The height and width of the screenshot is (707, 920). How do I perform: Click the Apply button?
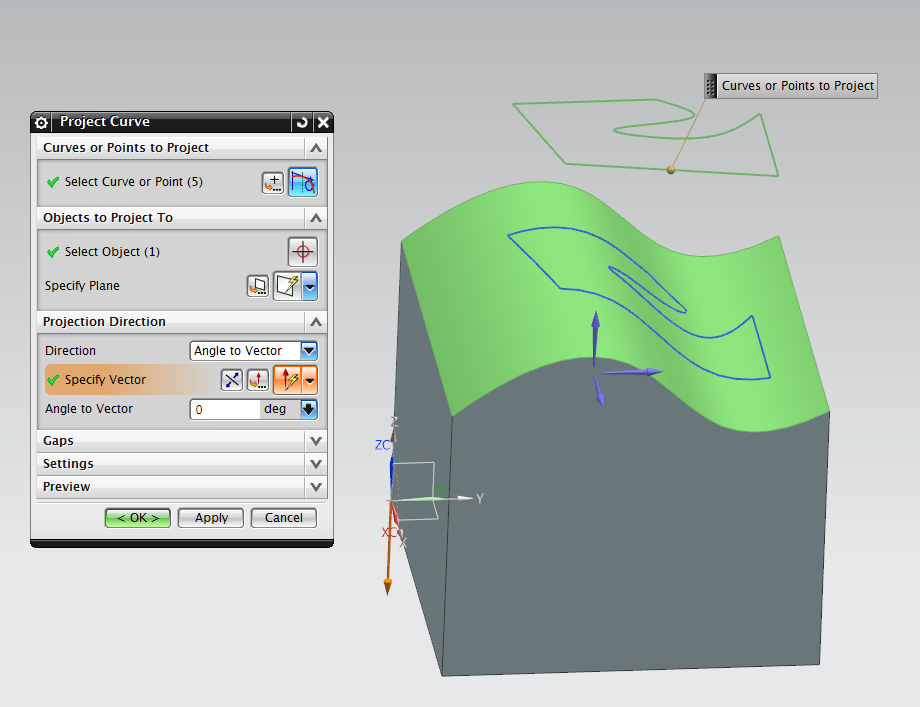point(211,518)
